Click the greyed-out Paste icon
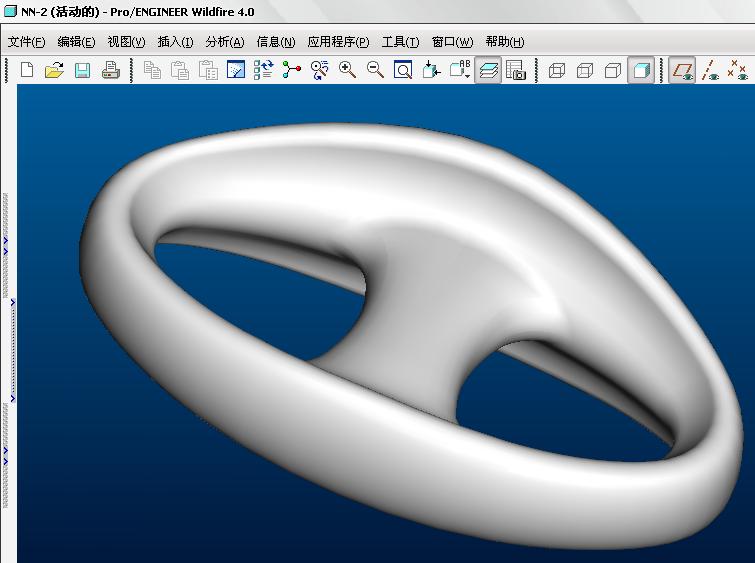 pyautogui.click(x=180, y=70)
